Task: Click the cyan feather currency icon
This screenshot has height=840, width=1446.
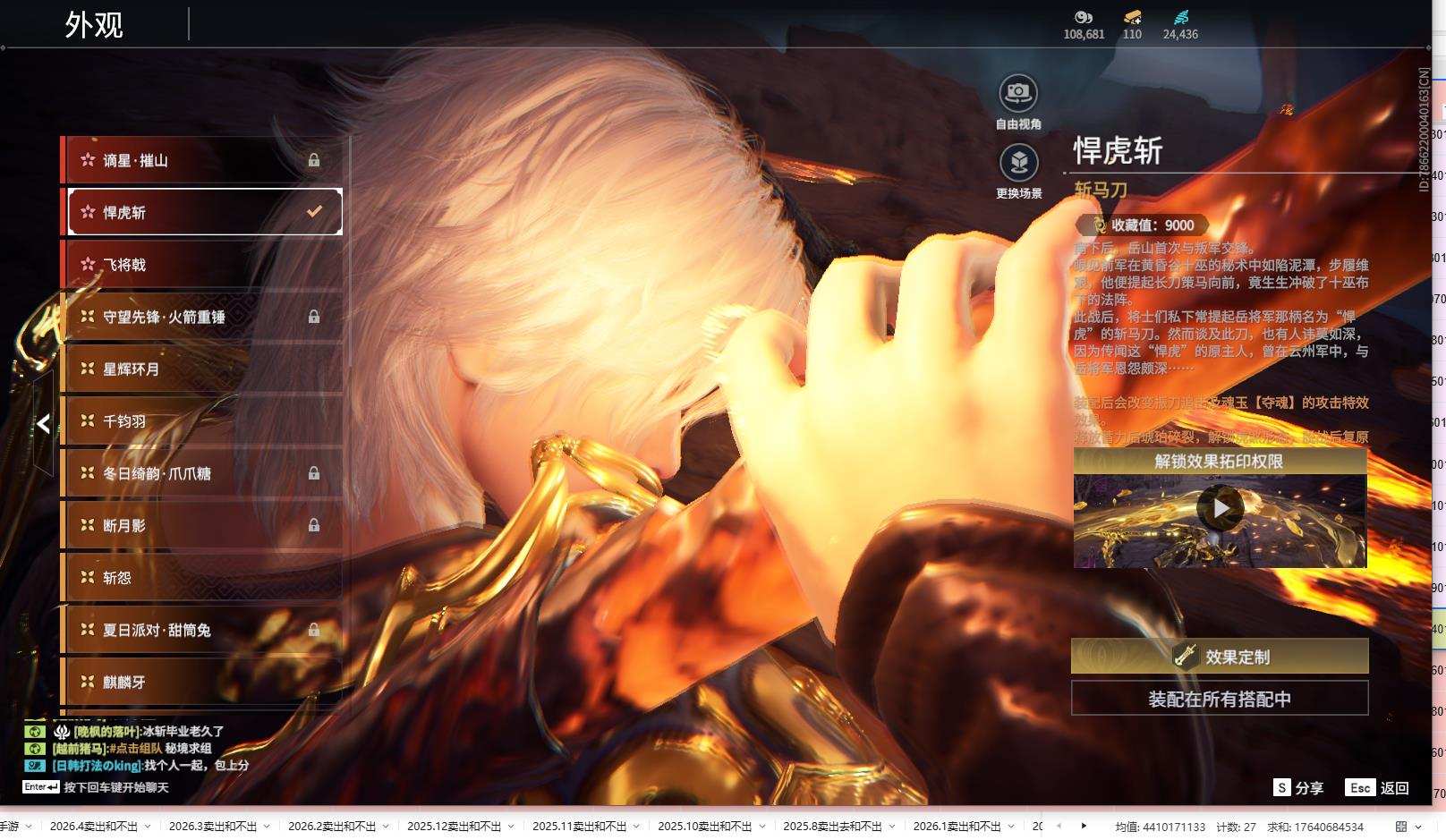Action: 1180,17
